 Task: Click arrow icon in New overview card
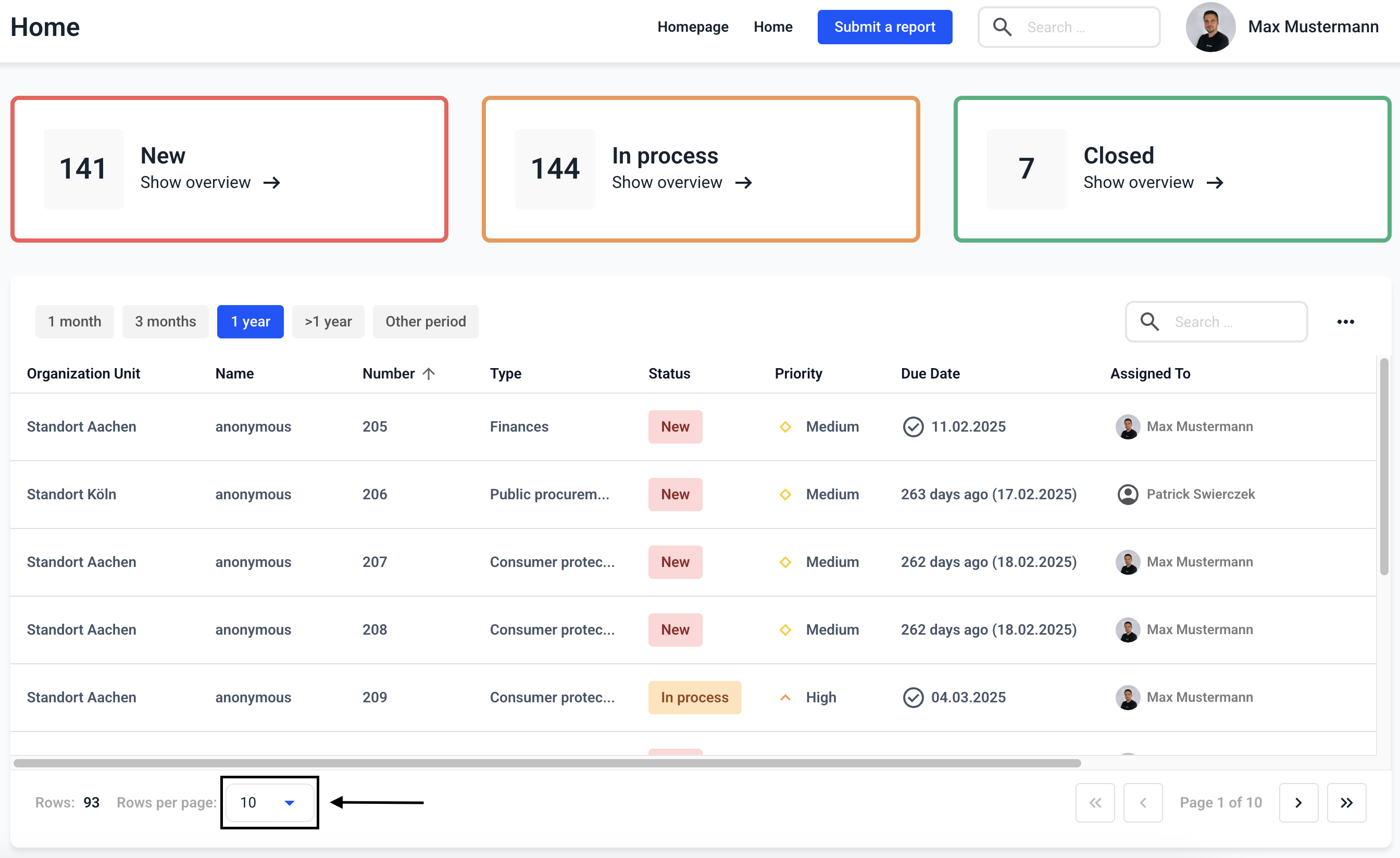(x=271, y=183)
